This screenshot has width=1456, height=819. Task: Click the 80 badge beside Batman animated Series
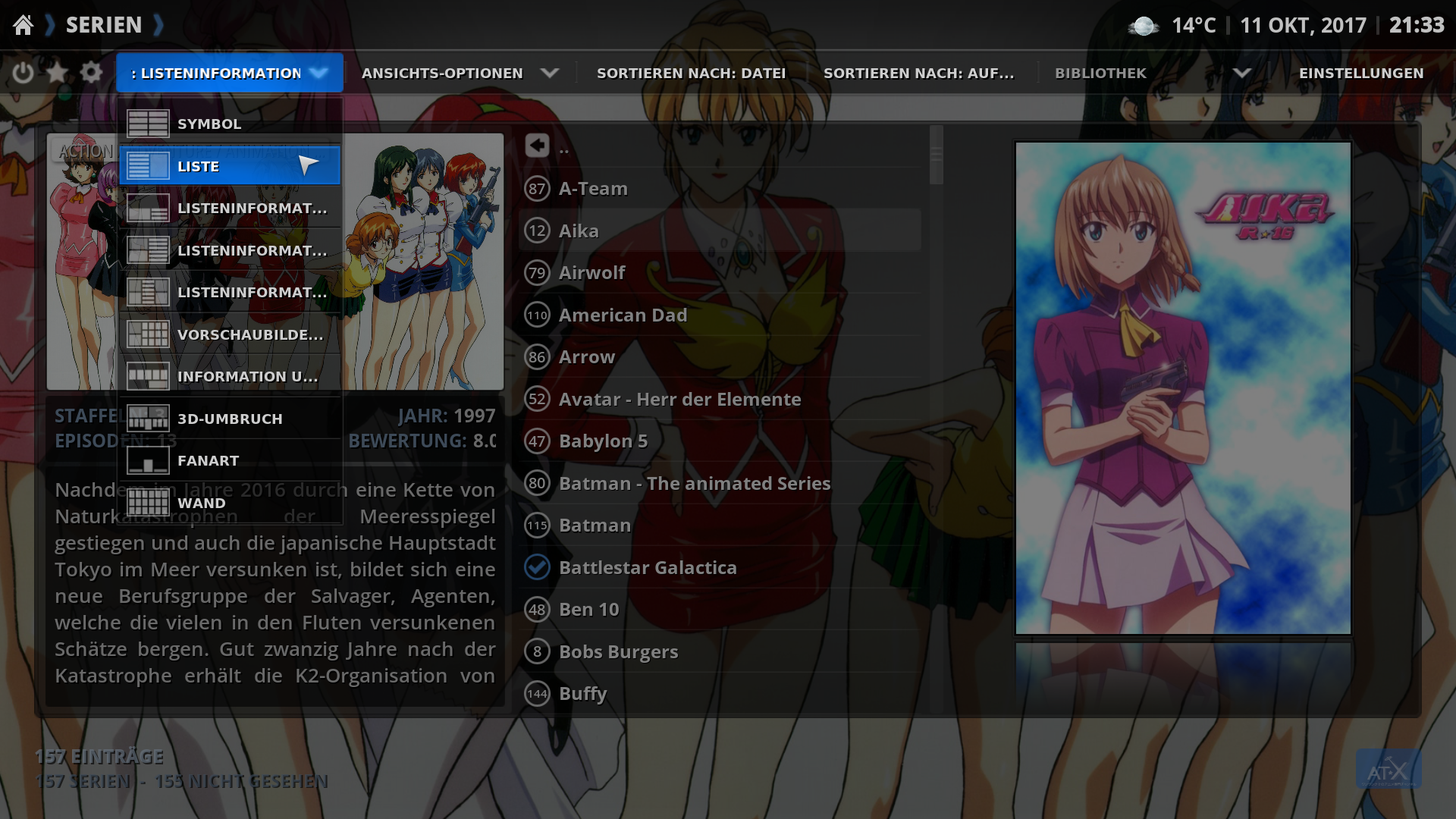[x=537, y=483]
